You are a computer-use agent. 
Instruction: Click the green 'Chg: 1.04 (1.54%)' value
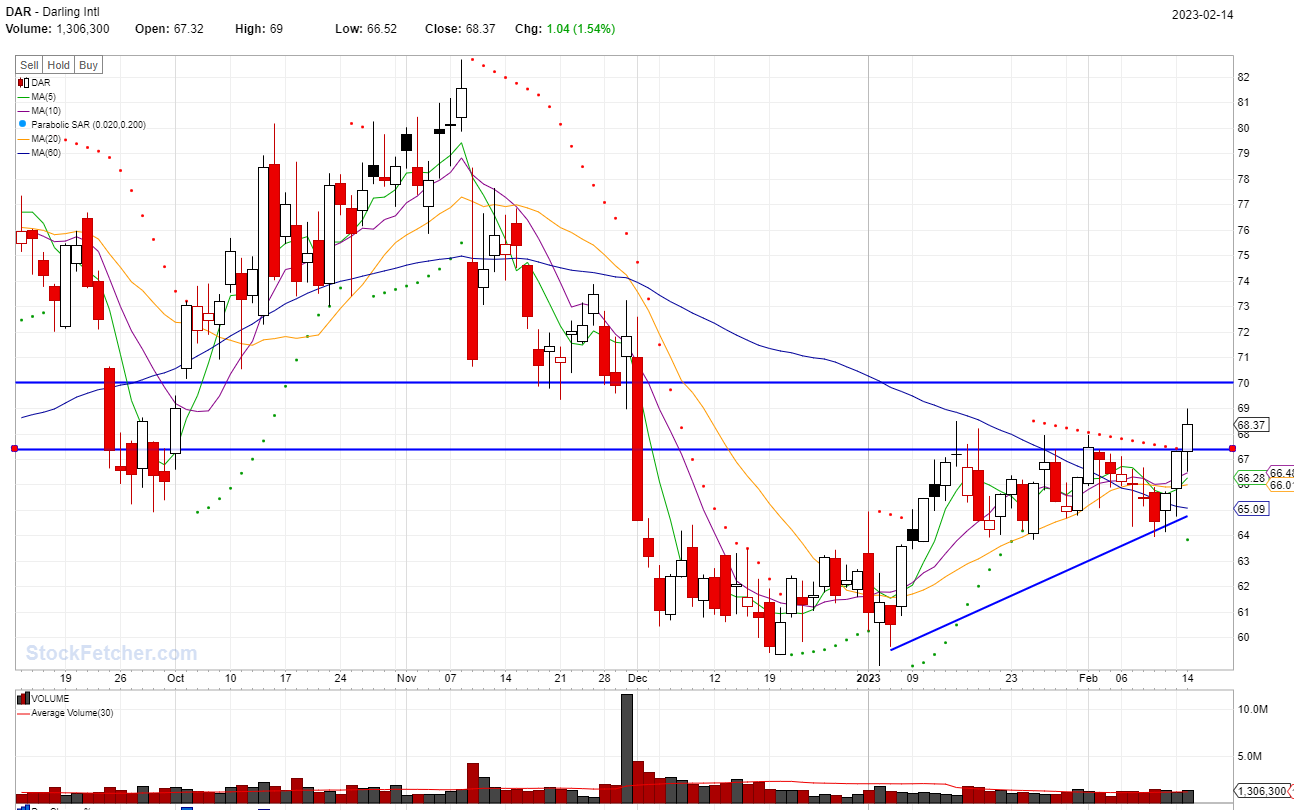tap(565, 29)
